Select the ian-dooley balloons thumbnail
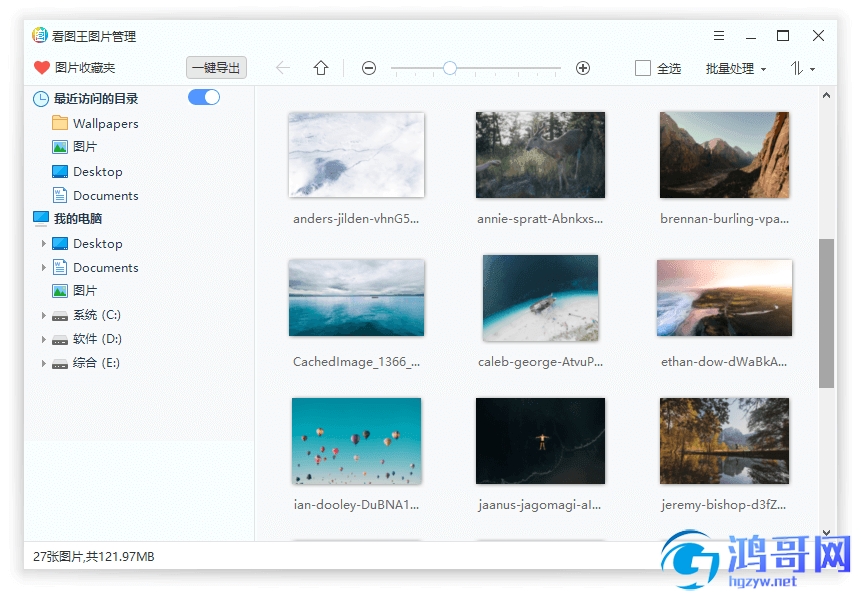This screenshot has width=861, height=597. pyautogui.click(x=356, y=441)
